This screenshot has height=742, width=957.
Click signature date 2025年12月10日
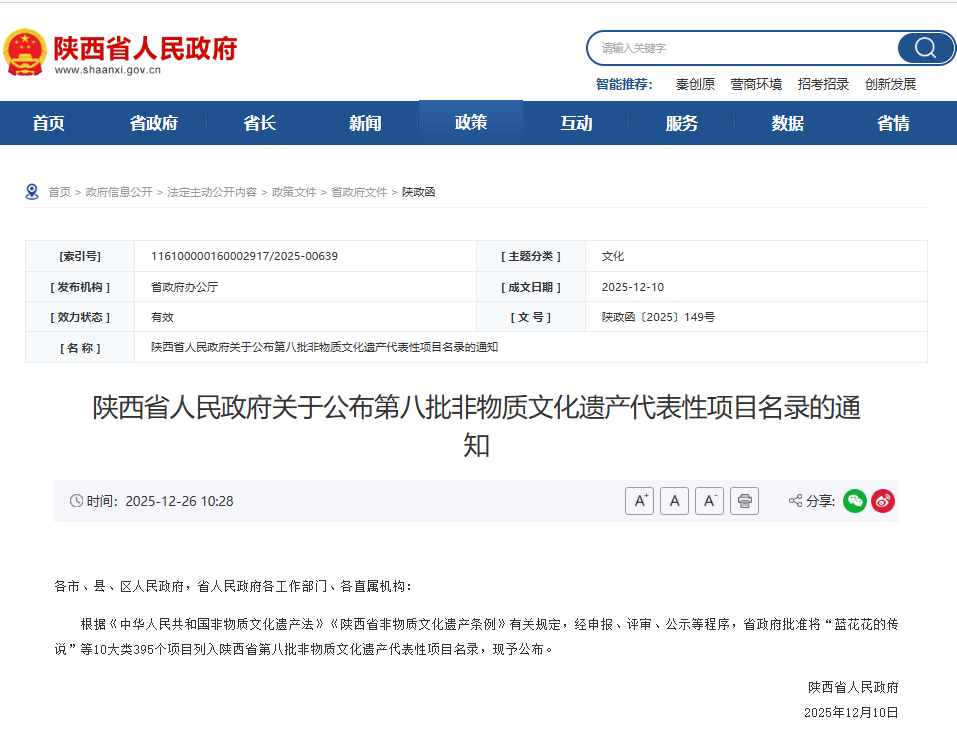tap(851, 712)
